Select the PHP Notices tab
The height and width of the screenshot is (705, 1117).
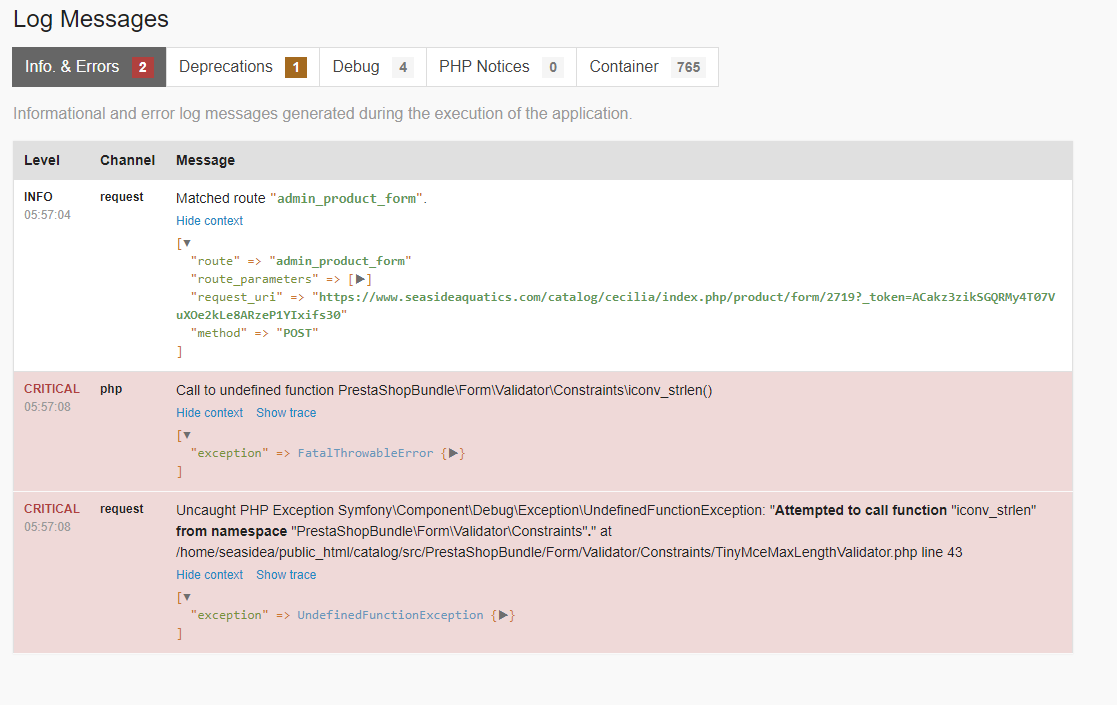click(502, 67)
